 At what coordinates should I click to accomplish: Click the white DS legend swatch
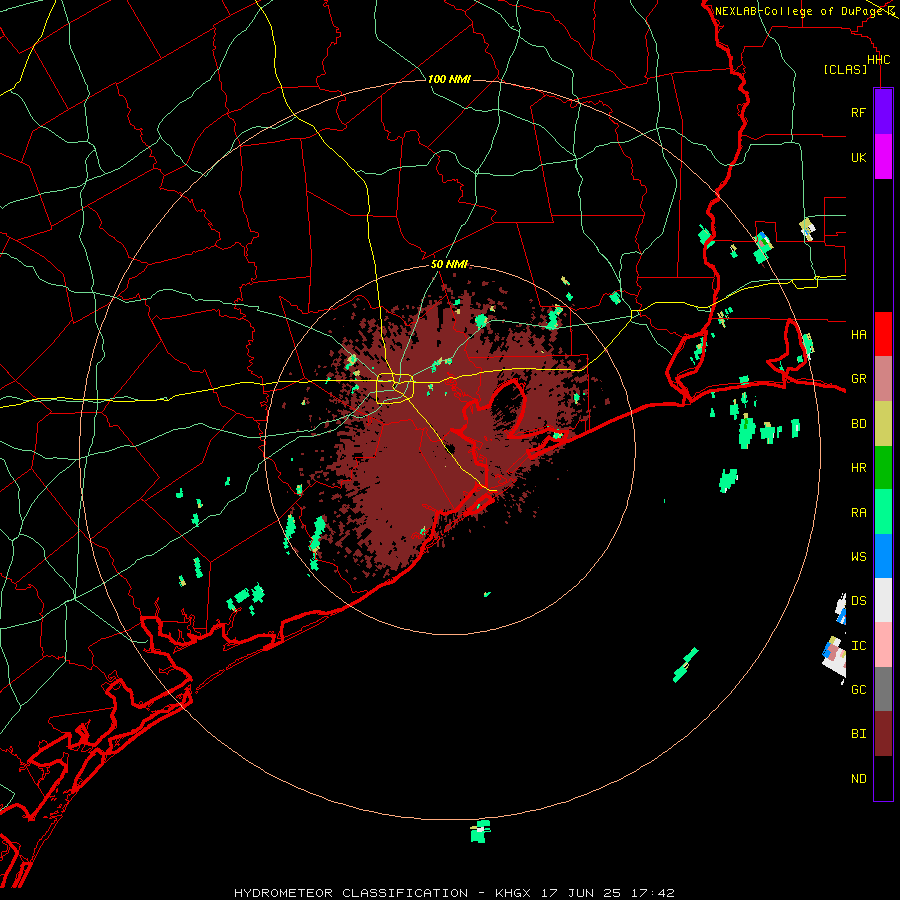coord(883,600)
